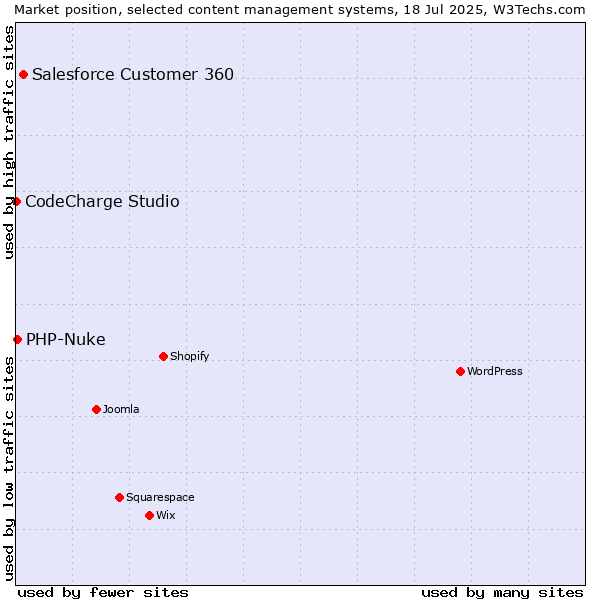Click the Wix red data point
Image resolution: width=600 pixels, height=600 pixels.
150,515
